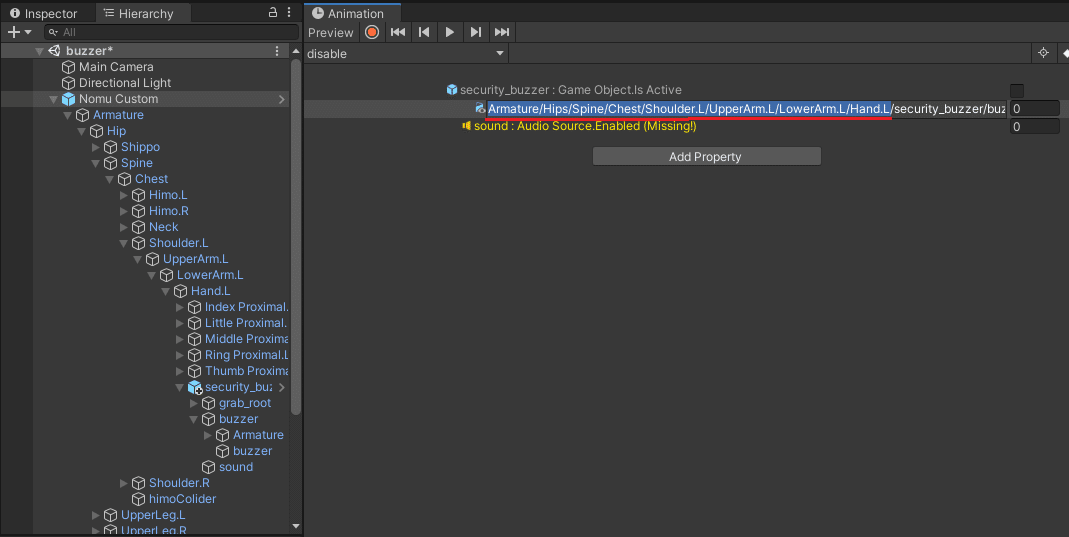Click the value field of the Armature path row
Screen dimensions: 1069x537
[1034, 108]
